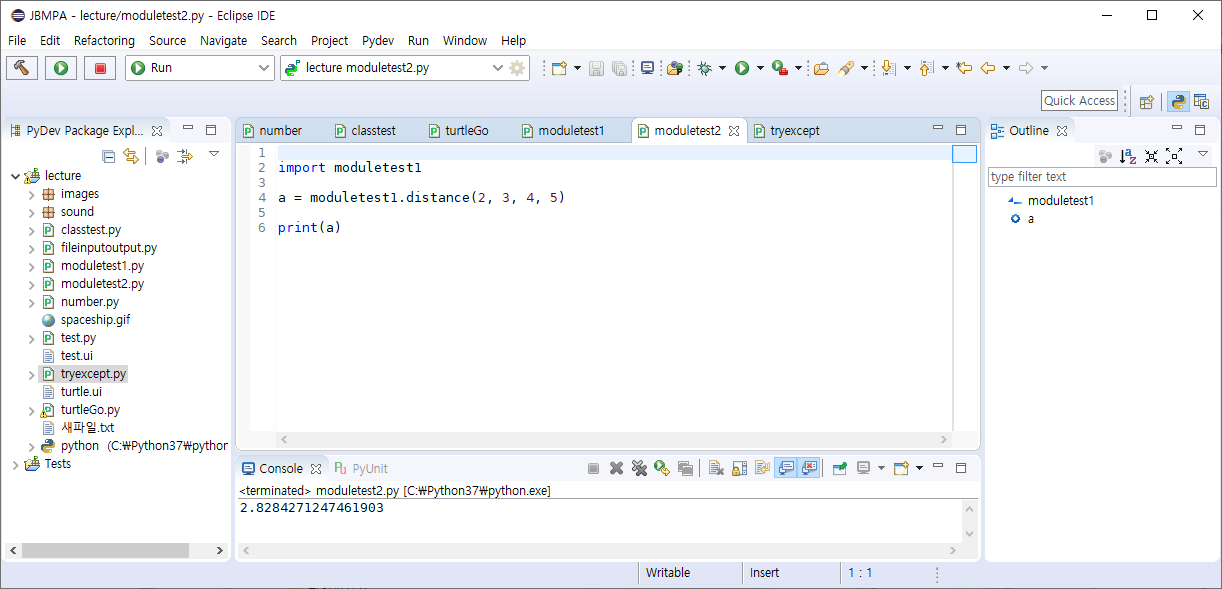The image size is (1222, 589).
Task: Expand the moduletest1.py tree node
Action: click(32, 266)
